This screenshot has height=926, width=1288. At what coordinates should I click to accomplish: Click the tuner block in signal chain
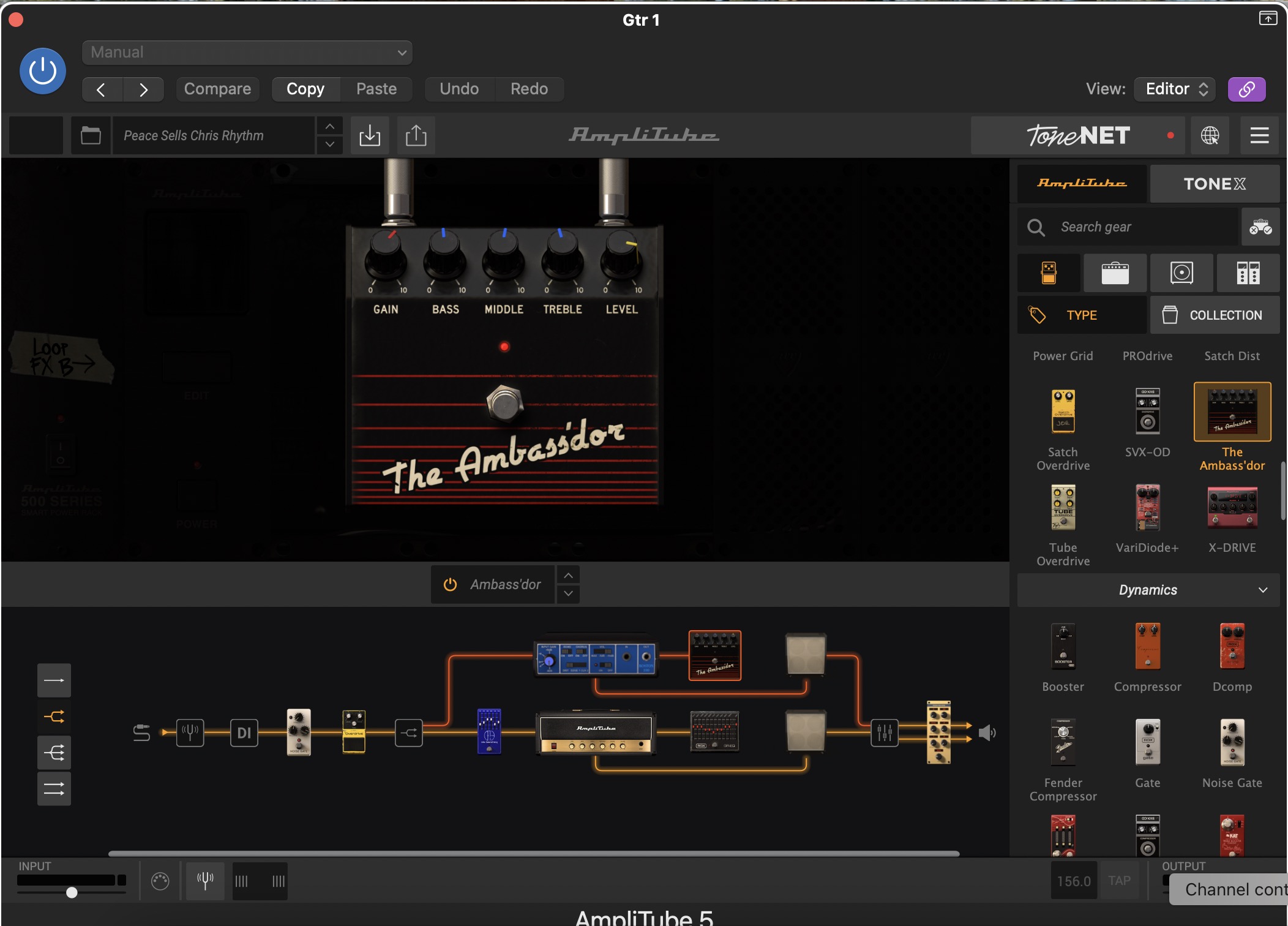pyautogui.click(x=190, y=732)
